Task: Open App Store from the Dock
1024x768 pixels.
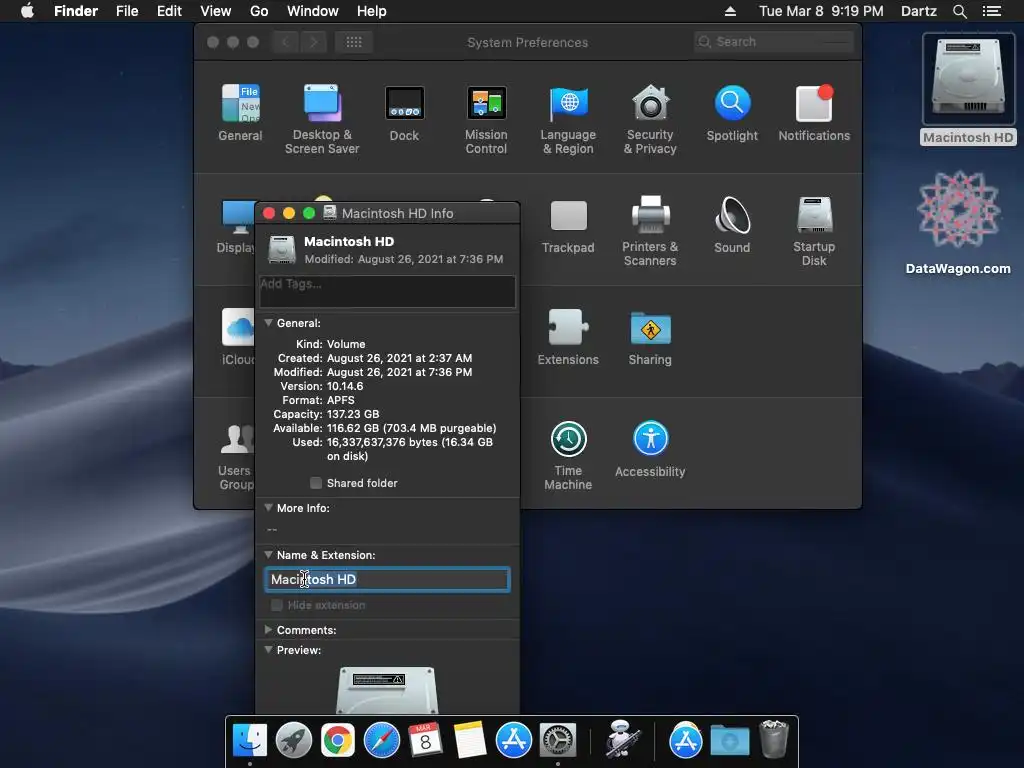Action: (513, 740)
